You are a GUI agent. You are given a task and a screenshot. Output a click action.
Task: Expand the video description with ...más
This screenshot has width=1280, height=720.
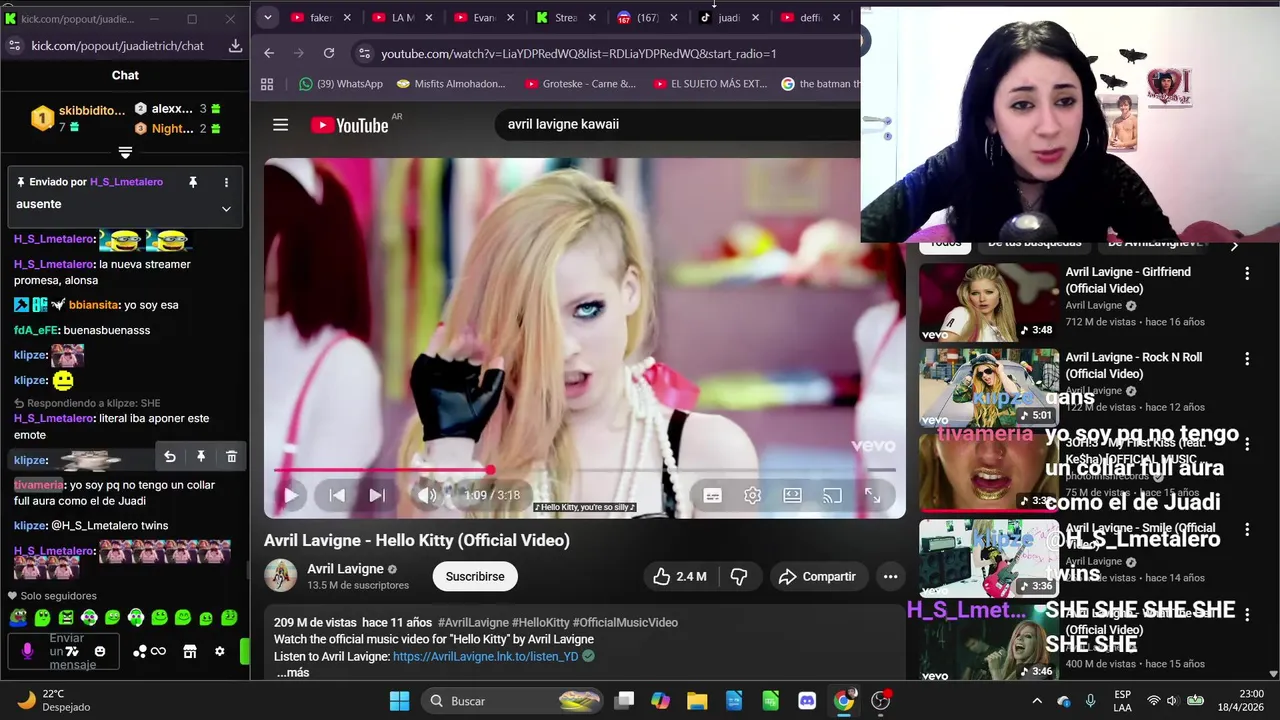click(x=293, y=673)
